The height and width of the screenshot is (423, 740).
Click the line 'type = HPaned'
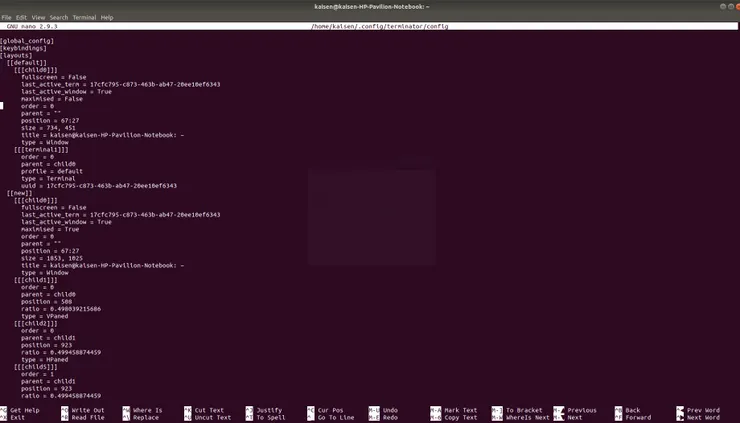(45, 360)
